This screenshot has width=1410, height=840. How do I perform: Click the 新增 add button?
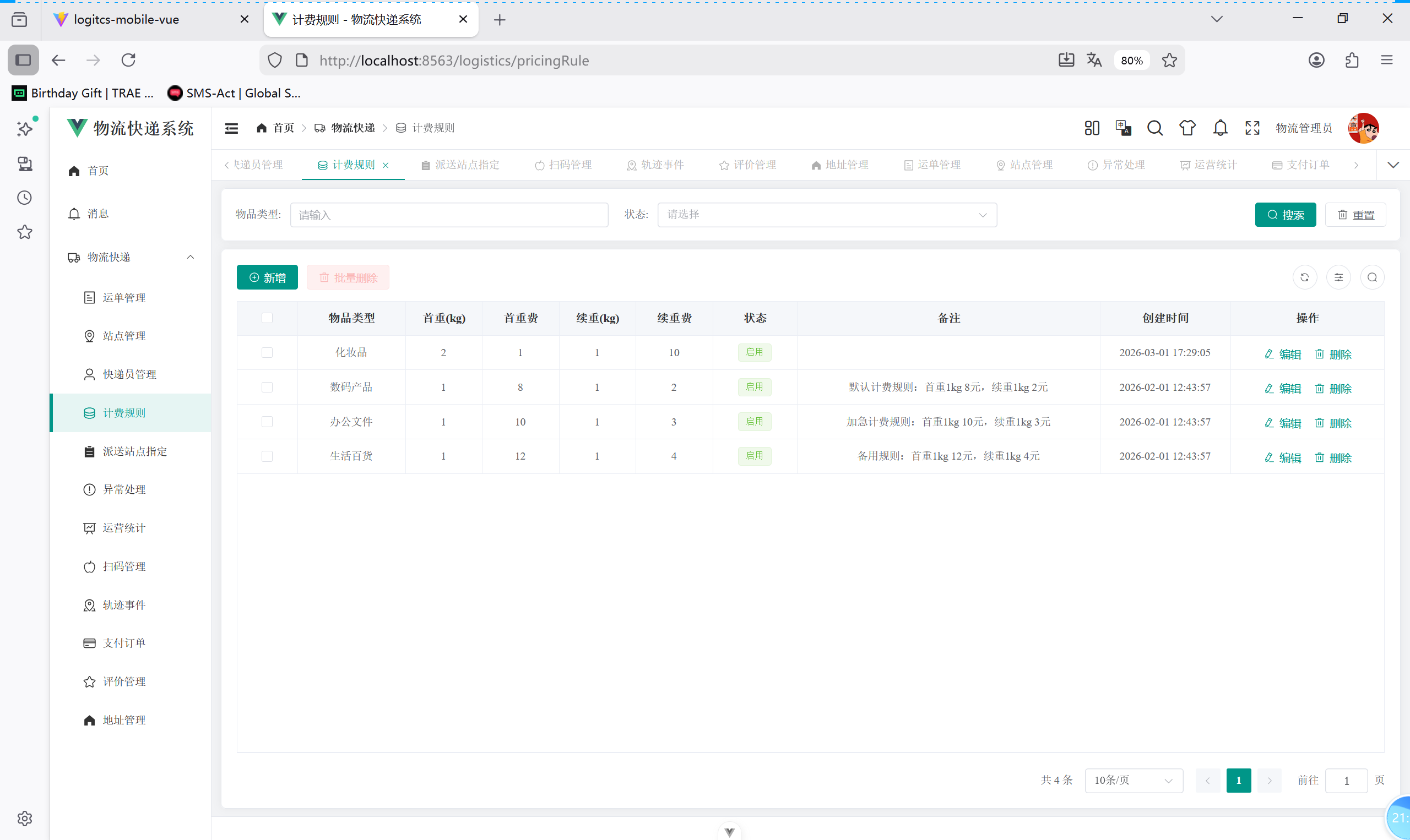(267, 277)
